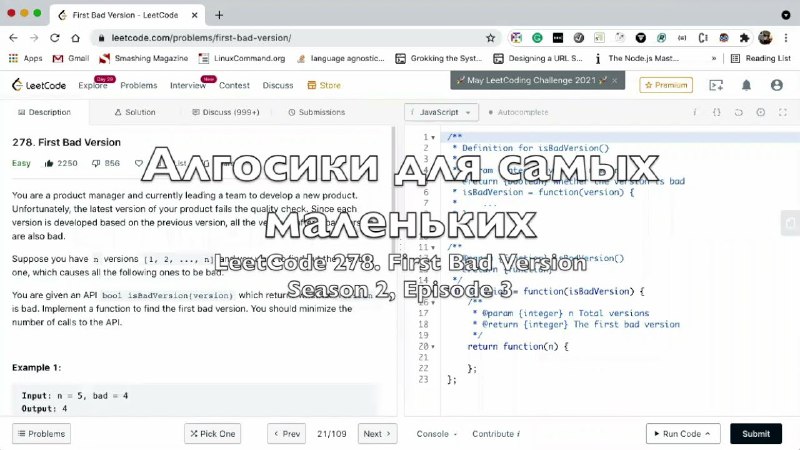Screen dimensions: 800x450
Task: Click the thumbs up like icon
Action: (49, 163)
